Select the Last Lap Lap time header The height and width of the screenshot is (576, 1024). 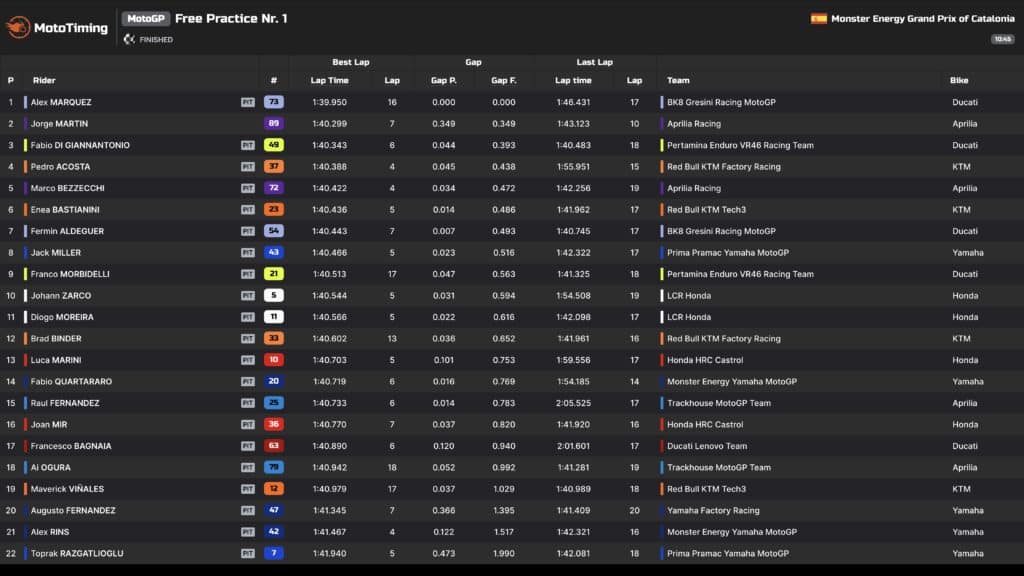(x=573, y=80)
